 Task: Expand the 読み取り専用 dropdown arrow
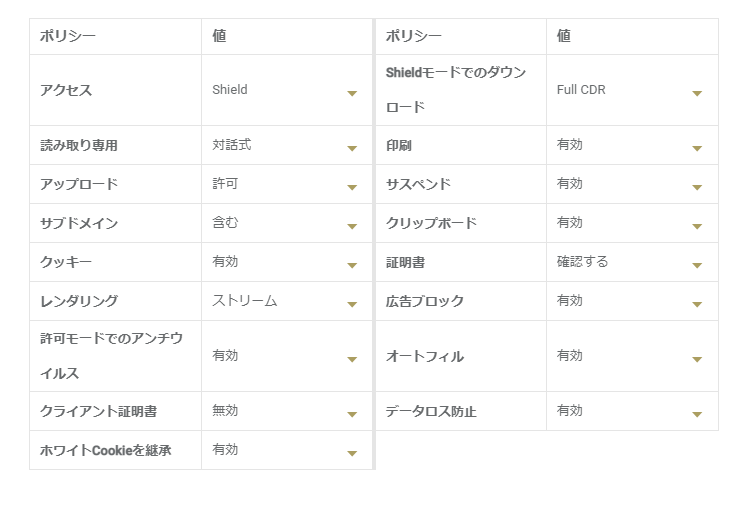pyautogui.click(x=352, y=148)
